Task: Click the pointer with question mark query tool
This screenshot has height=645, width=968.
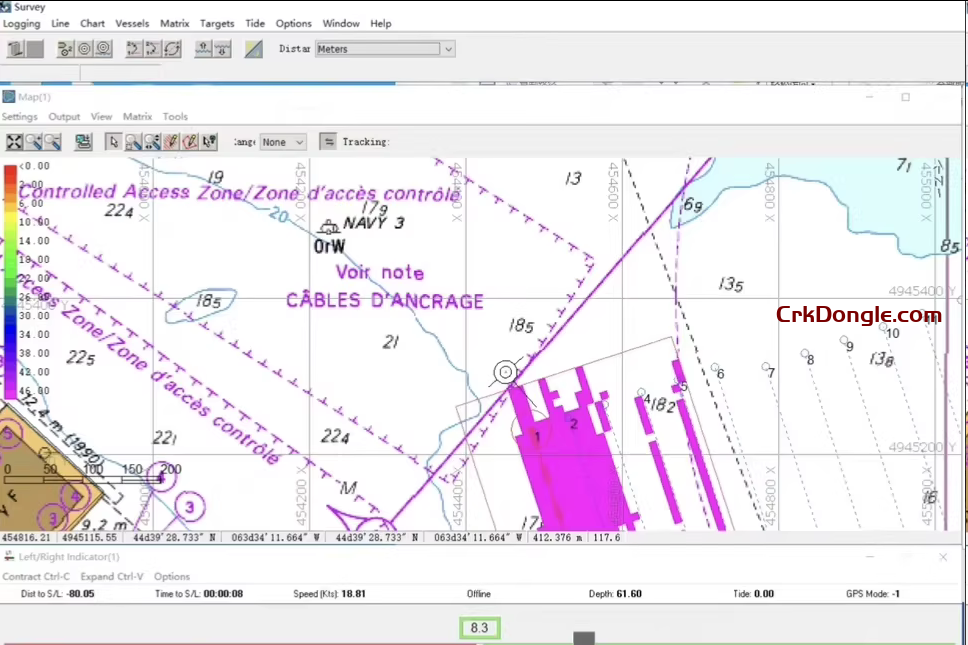Action: 209,142
